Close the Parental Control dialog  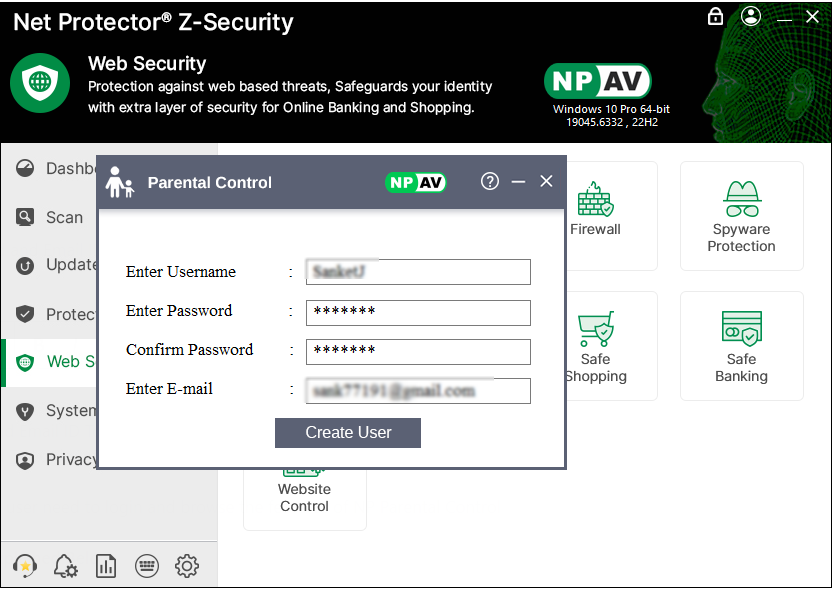coord(546,181)
